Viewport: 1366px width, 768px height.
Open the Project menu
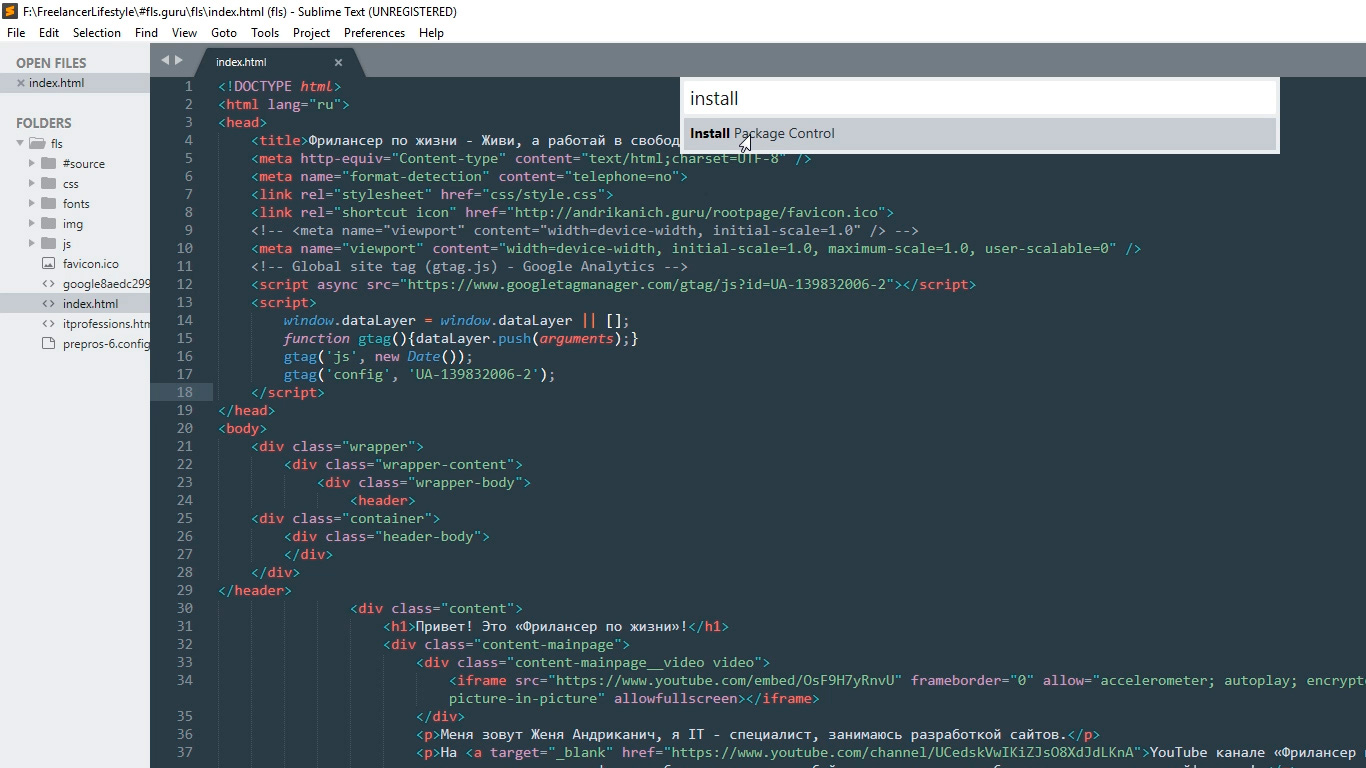(312, 33)
